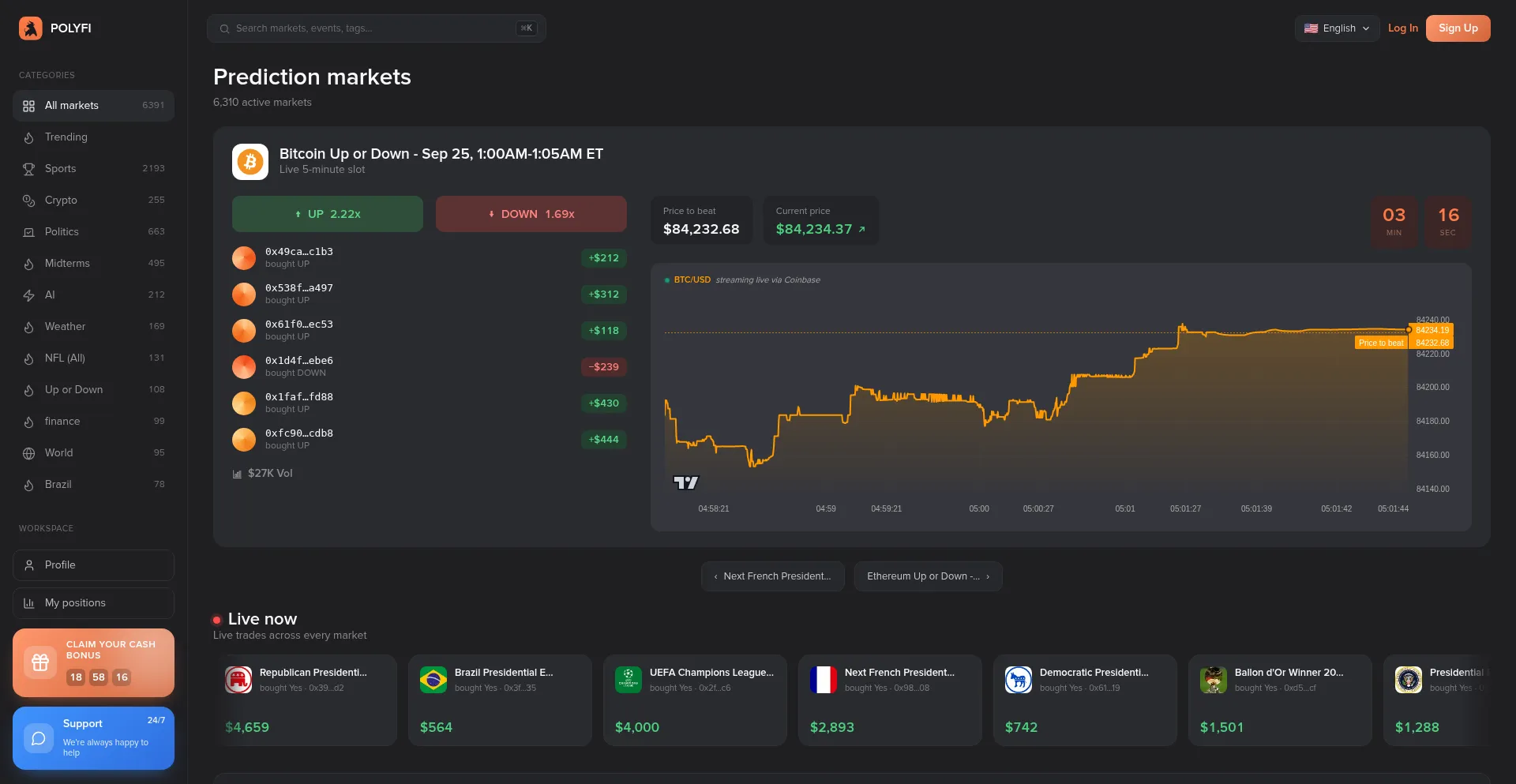Click the Democratic donkey market icon
Viewport: 1516px width, 784px height.
[x=1019, y=680]
